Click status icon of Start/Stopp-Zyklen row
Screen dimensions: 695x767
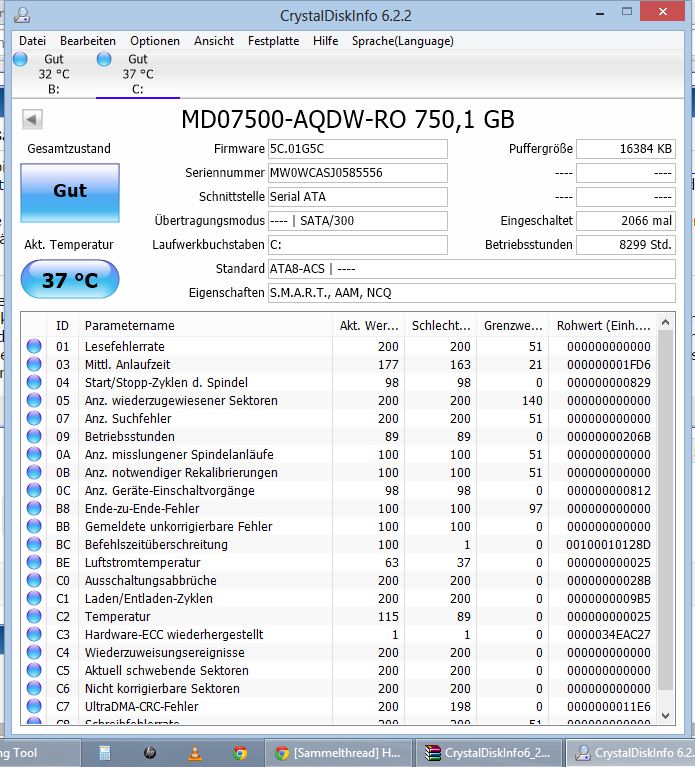34,383
